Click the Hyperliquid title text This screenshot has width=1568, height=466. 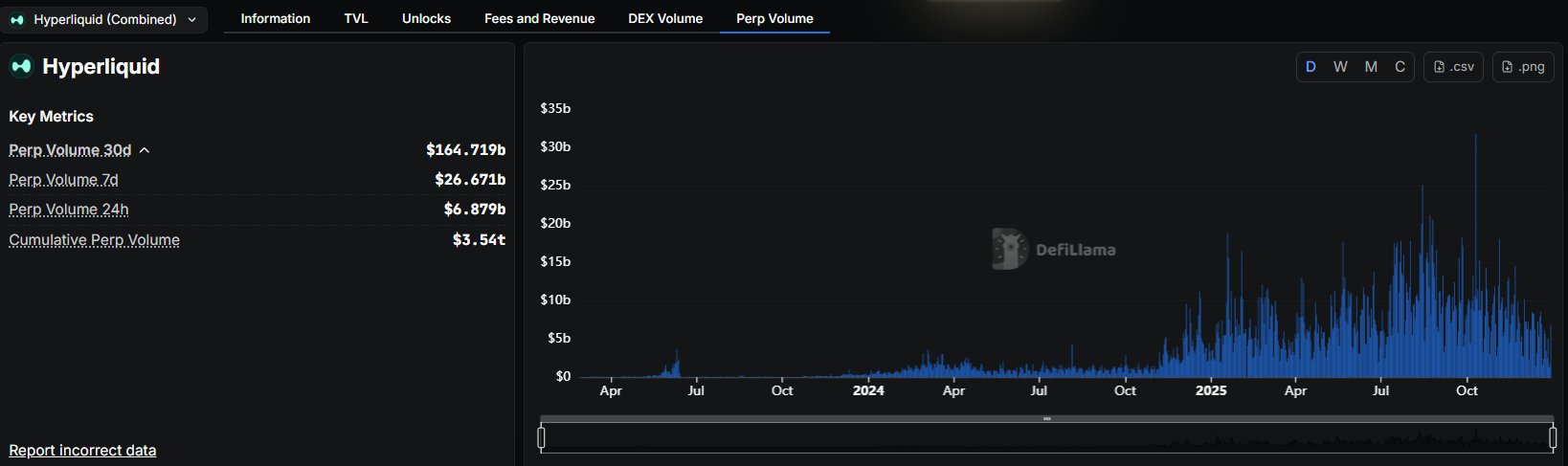(101, 66)
